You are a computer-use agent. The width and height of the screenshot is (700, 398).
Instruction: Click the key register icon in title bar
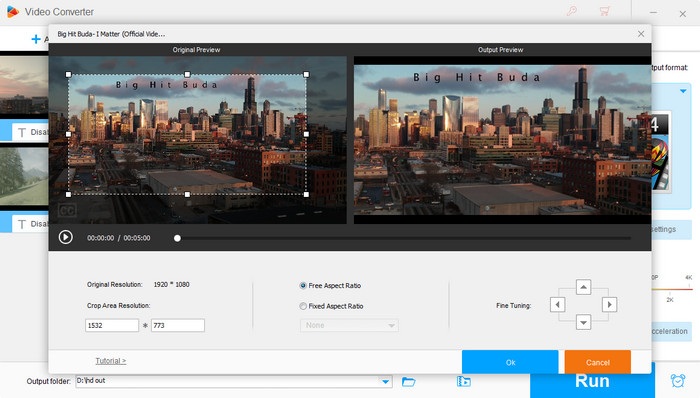572,11
